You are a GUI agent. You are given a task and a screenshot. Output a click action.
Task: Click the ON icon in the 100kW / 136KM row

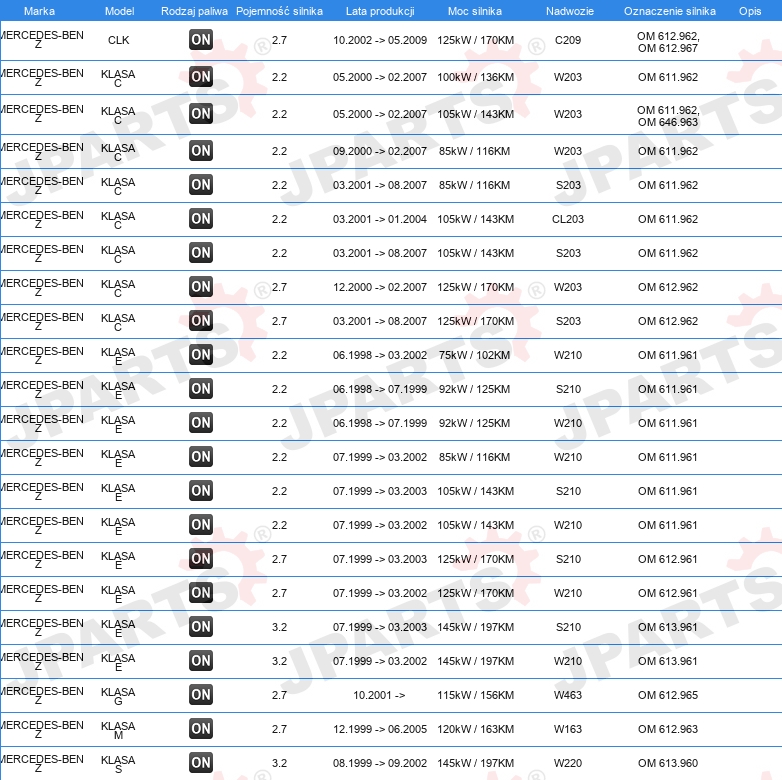click(x=201, y=77)
